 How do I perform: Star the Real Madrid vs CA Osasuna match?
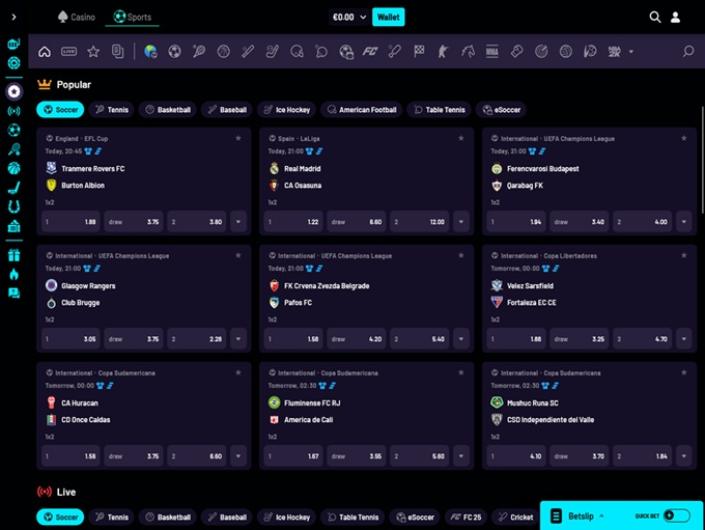(461, 138)
